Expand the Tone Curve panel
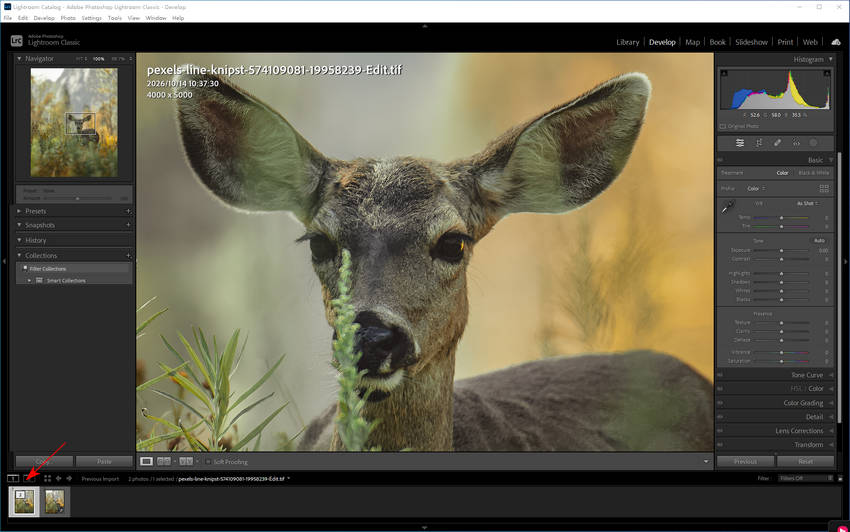Screen dimensions: 850x532 [x=831, y=375]
